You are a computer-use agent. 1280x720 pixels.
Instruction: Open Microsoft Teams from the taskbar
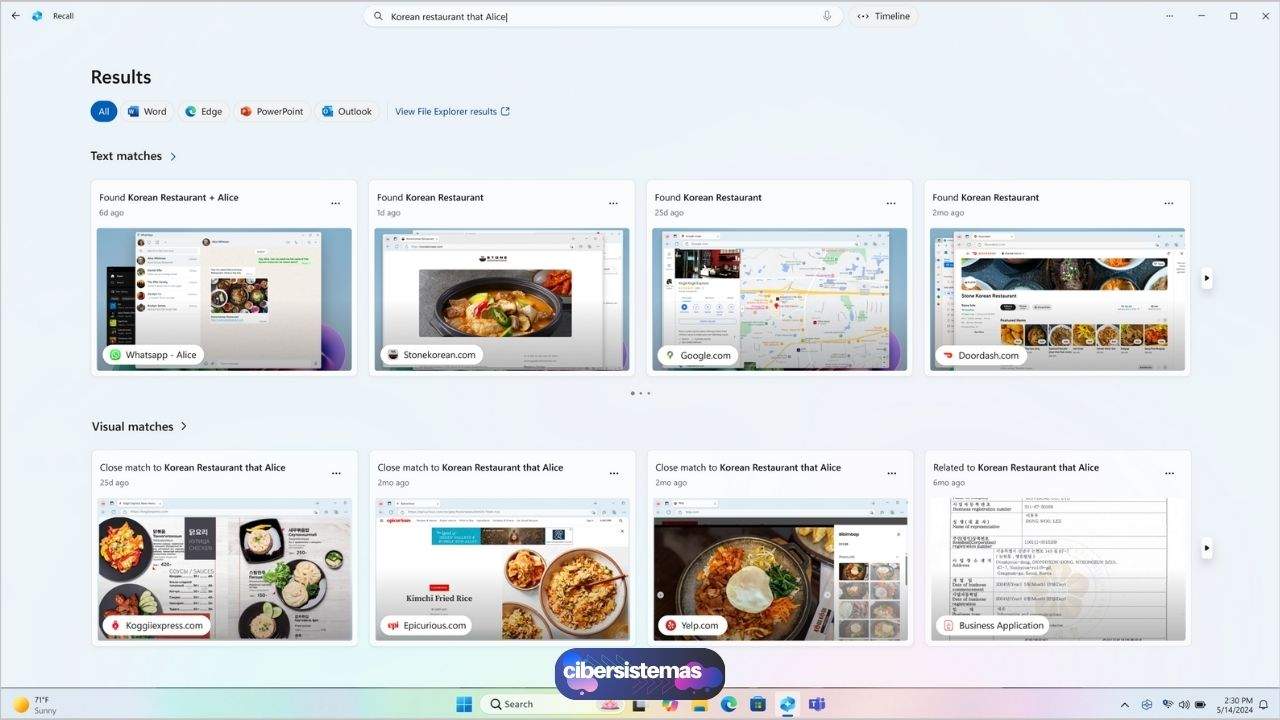[816, 704]
